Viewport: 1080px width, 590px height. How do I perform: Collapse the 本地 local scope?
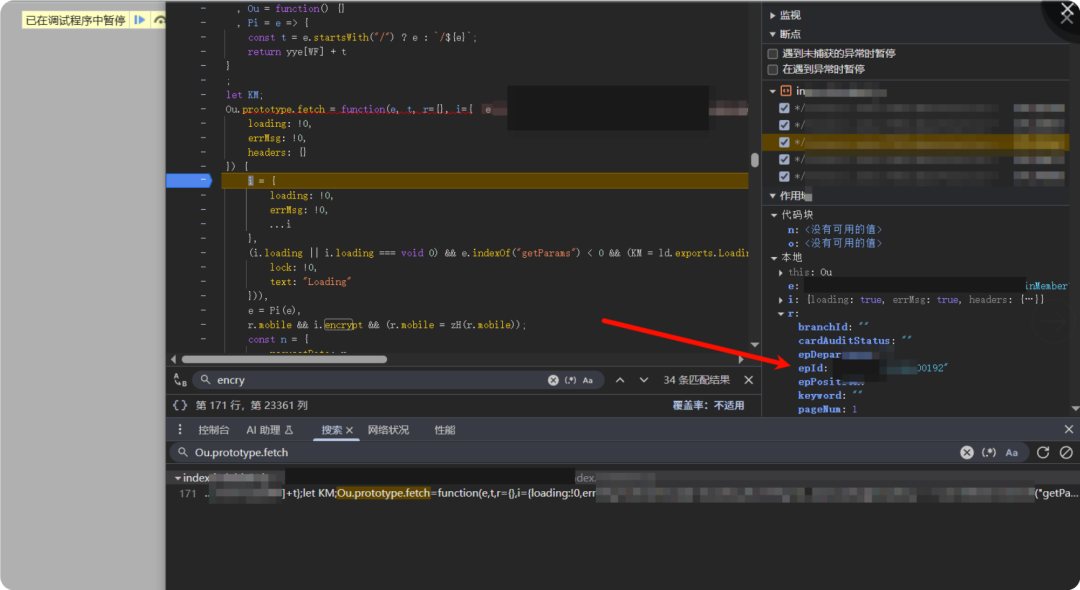pos(774,257)
